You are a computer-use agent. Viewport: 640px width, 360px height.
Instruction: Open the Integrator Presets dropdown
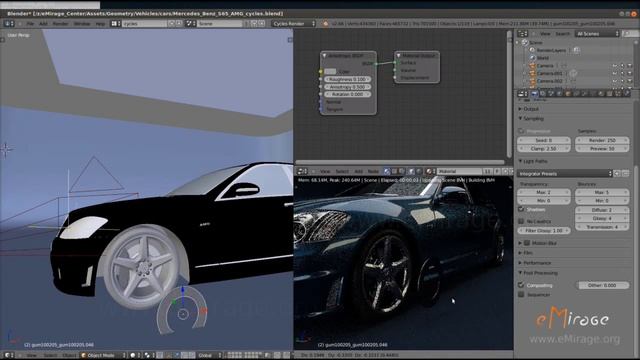[x=565, y=173]
